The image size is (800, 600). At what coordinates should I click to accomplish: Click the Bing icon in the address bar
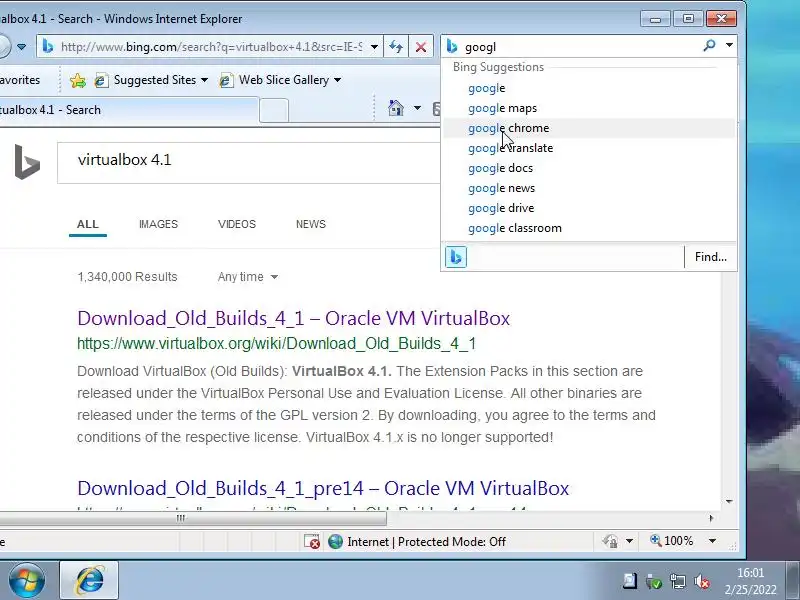click(48, 46)
